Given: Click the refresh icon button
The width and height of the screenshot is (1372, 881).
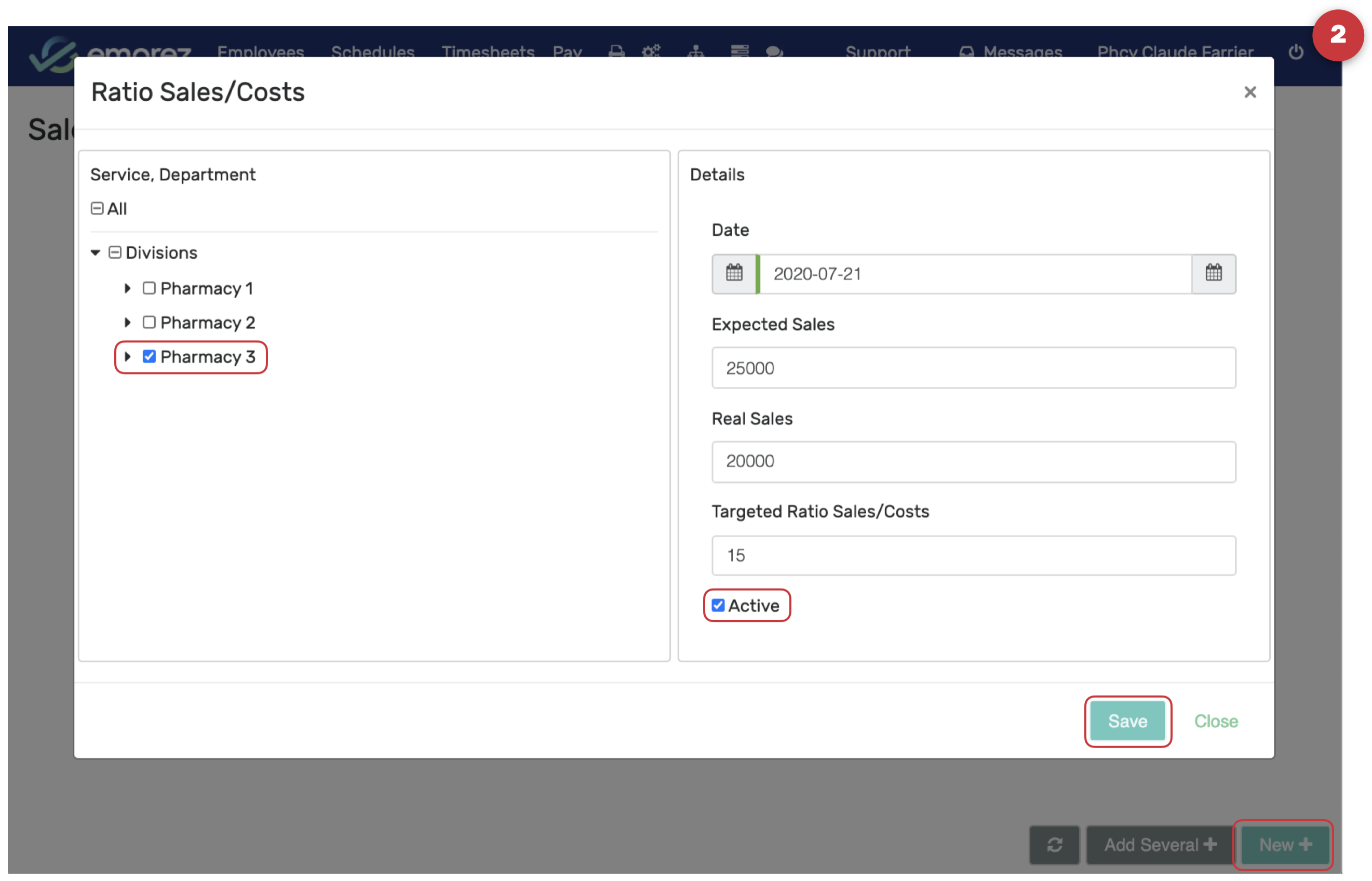Looking at the screenshot, I should pyautogui.click(x=1054, y=845).
